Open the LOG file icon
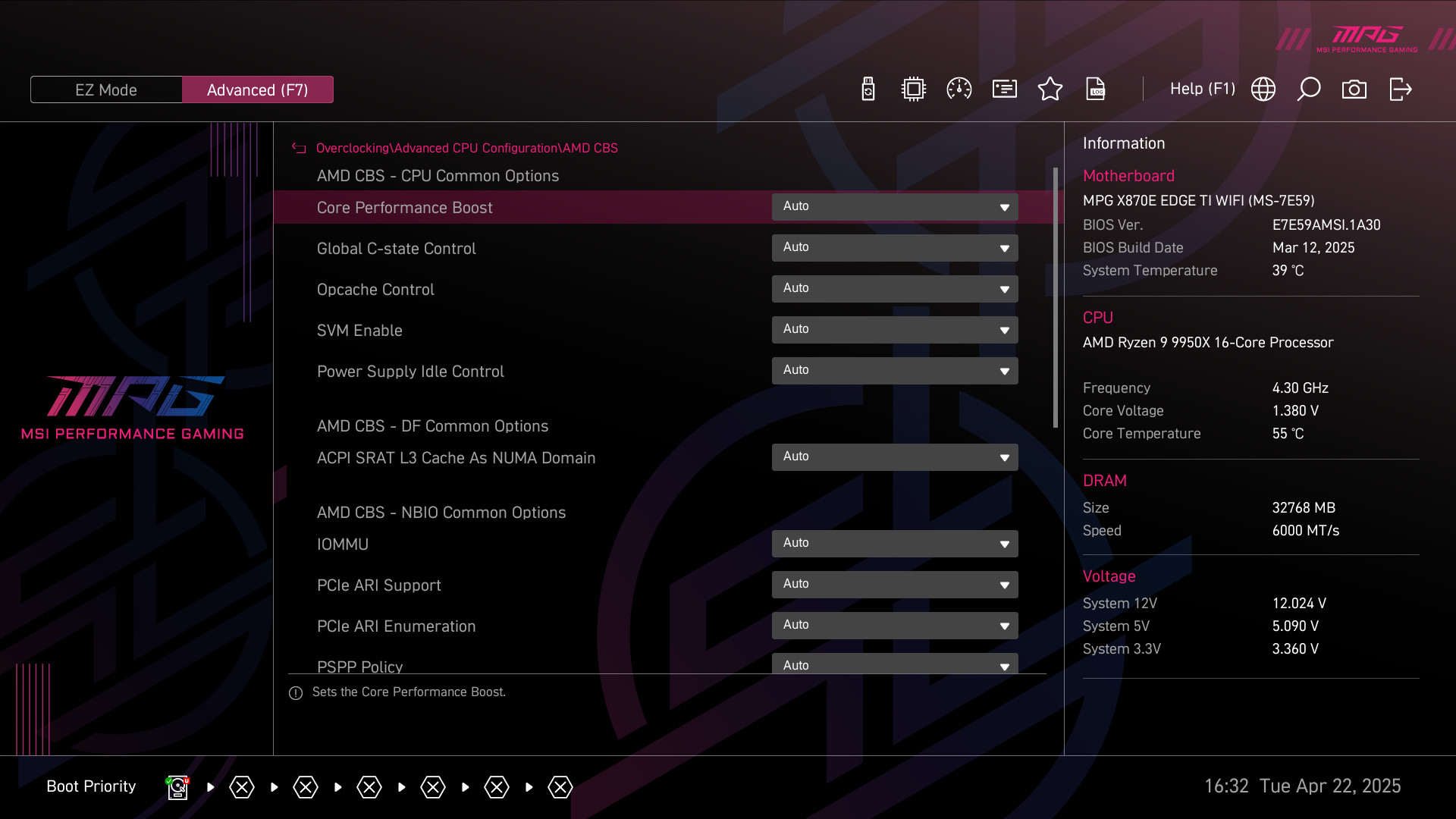This screenshot has height=819, width=1456. 1096,89
